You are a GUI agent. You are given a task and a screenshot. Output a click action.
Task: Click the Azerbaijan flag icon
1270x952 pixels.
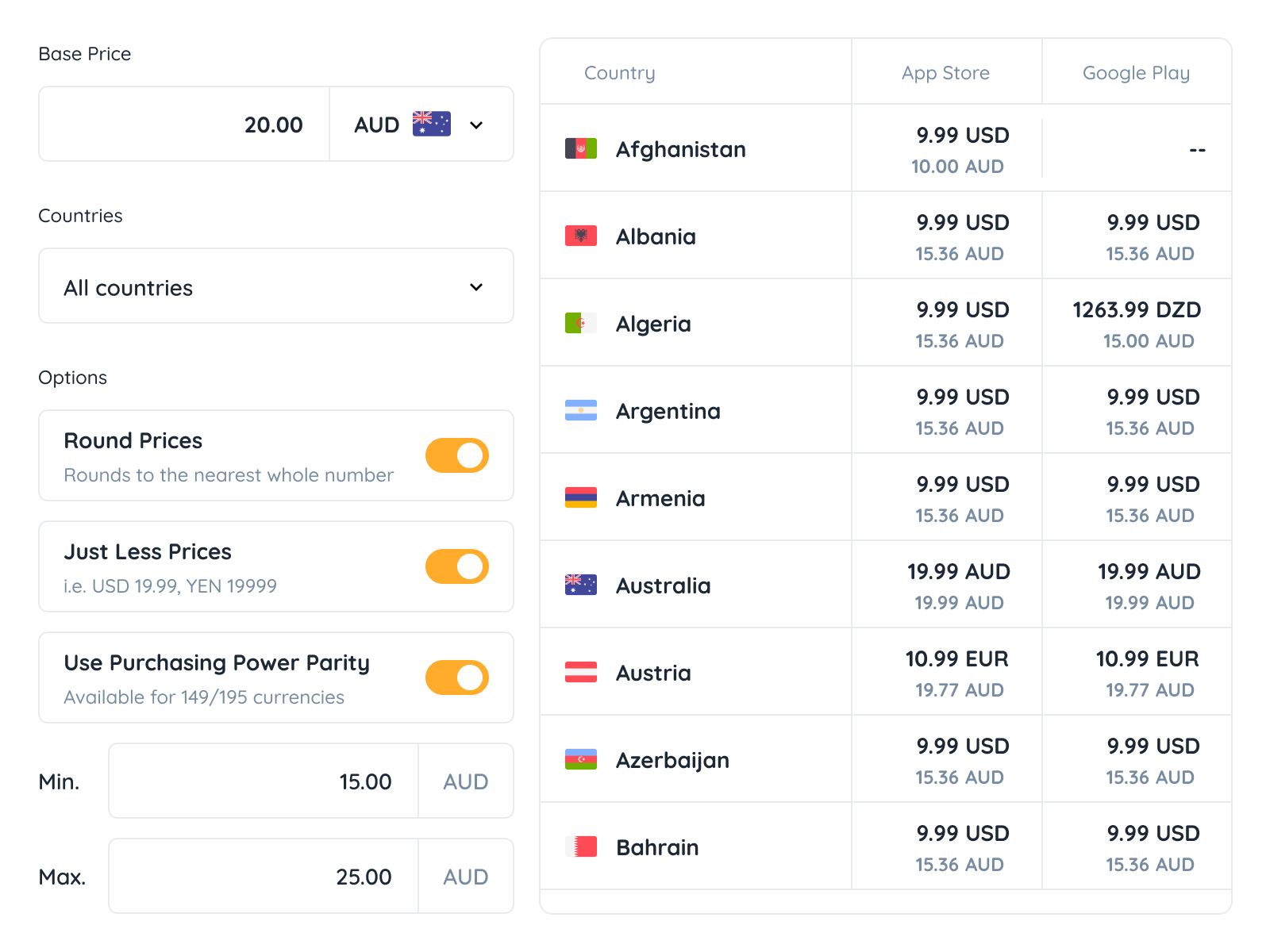pyautogui.click(x=580, y=759)
